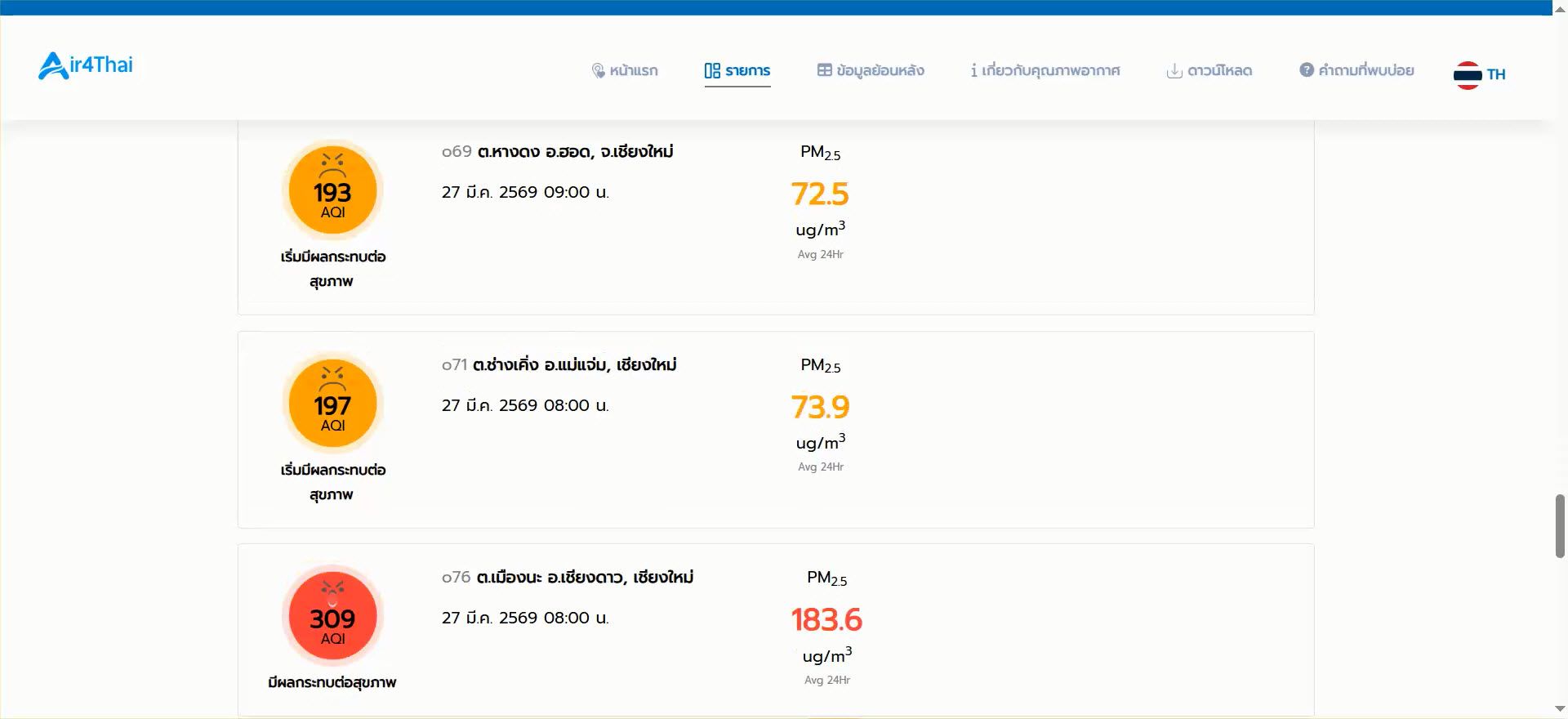Click the orange 193 AQI face badge

coord(332,190)
